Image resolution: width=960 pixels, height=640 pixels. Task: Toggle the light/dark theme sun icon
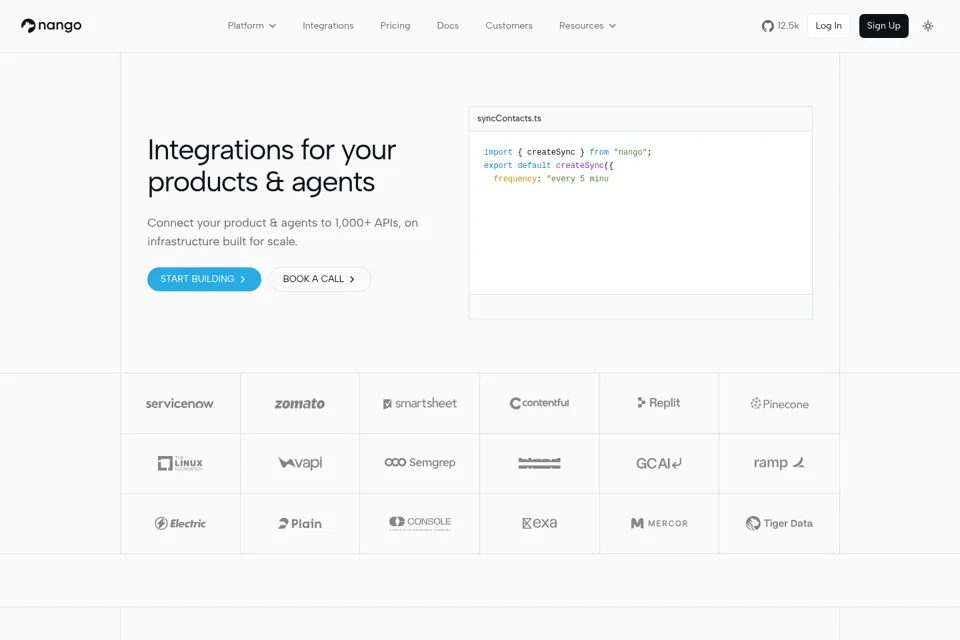928,26
